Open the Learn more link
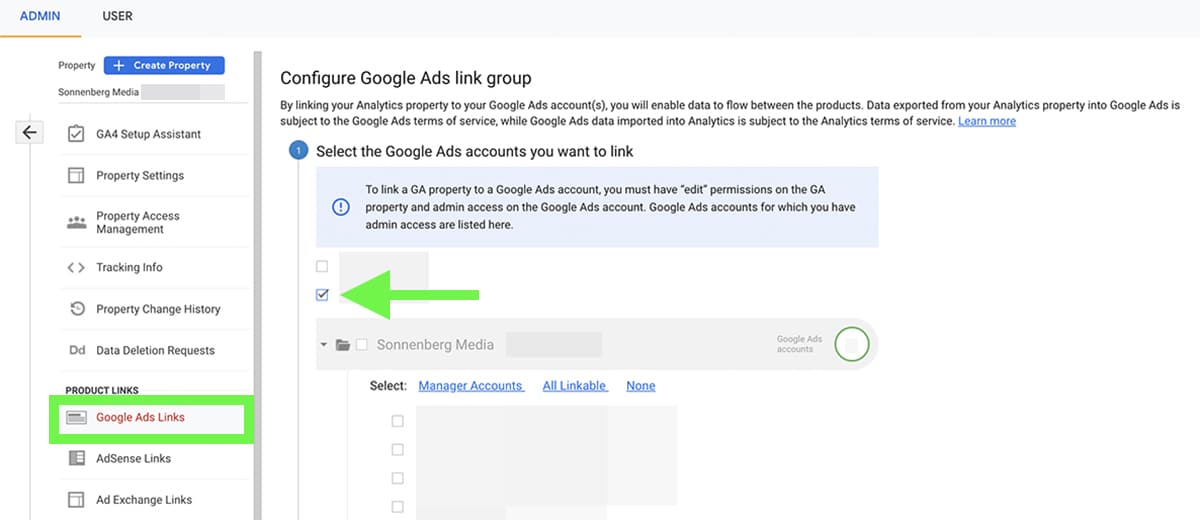 [x=986, y=121]
